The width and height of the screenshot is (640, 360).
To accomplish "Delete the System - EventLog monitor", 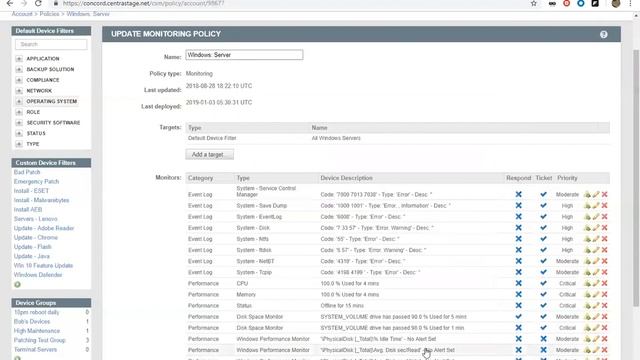I will (604, 217).
